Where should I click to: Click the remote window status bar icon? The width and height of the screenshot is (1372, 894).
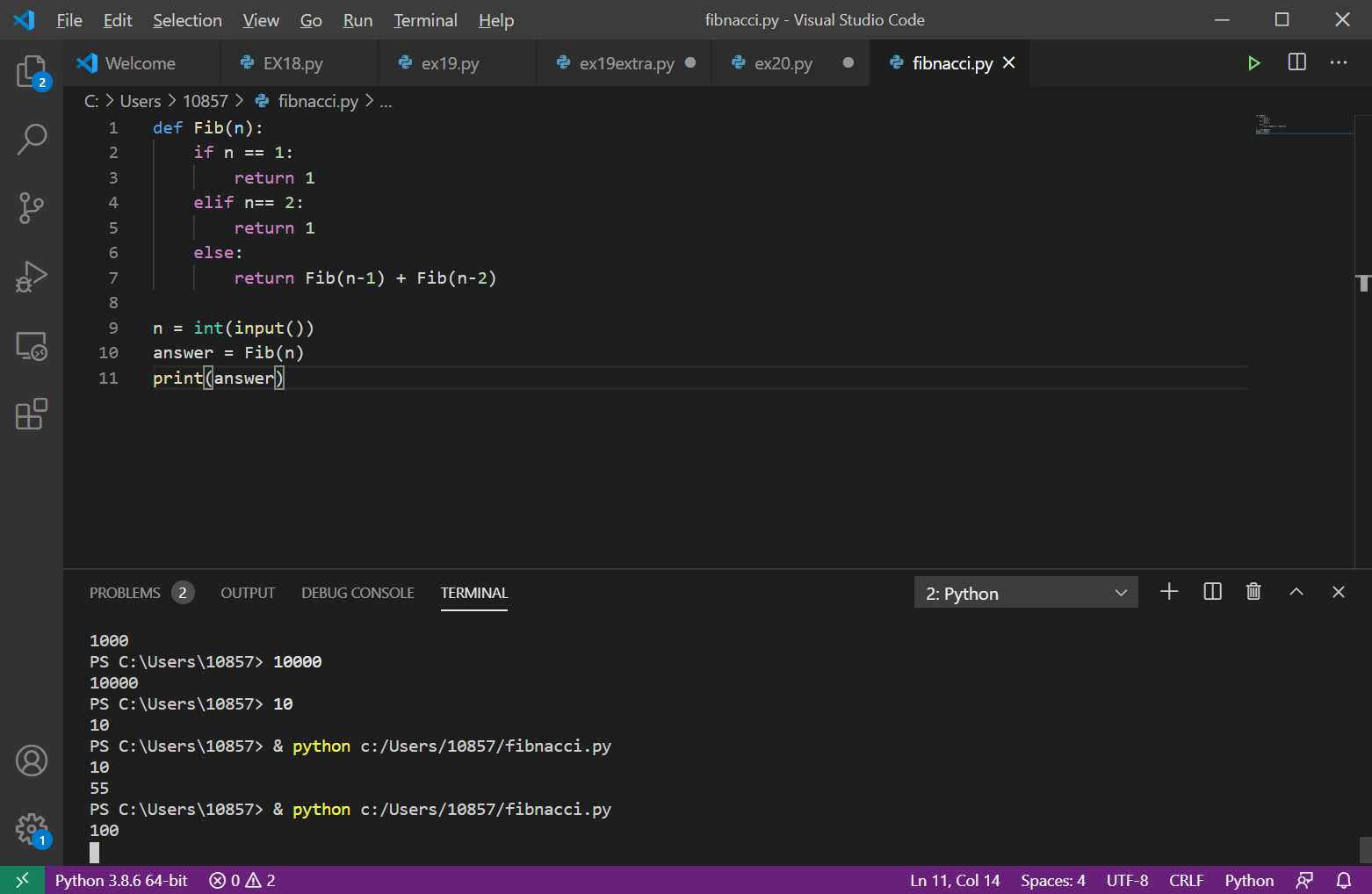point(22,880)
